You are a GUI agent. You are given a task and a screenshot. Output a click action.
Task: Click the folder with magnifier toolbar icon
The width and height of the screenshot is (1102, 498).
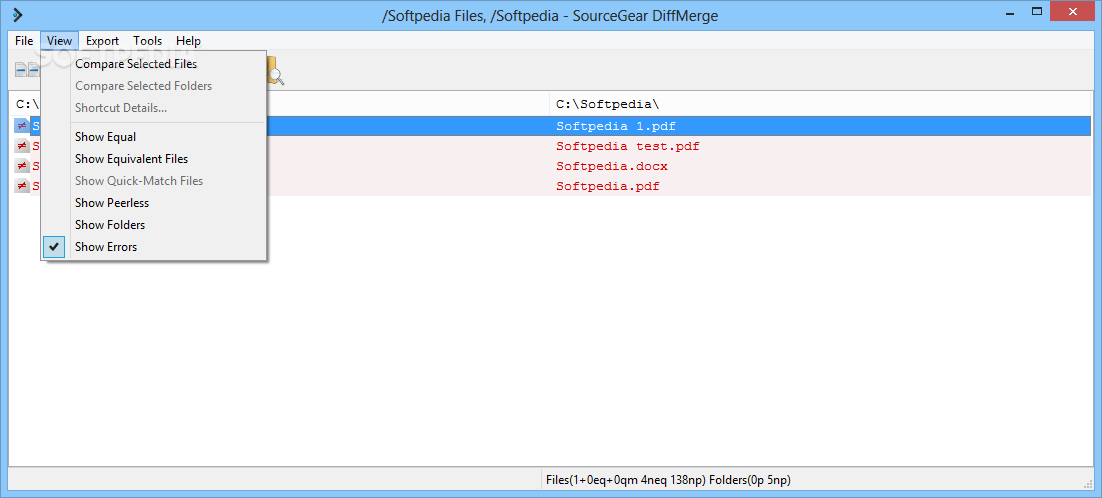click(276, 72)
